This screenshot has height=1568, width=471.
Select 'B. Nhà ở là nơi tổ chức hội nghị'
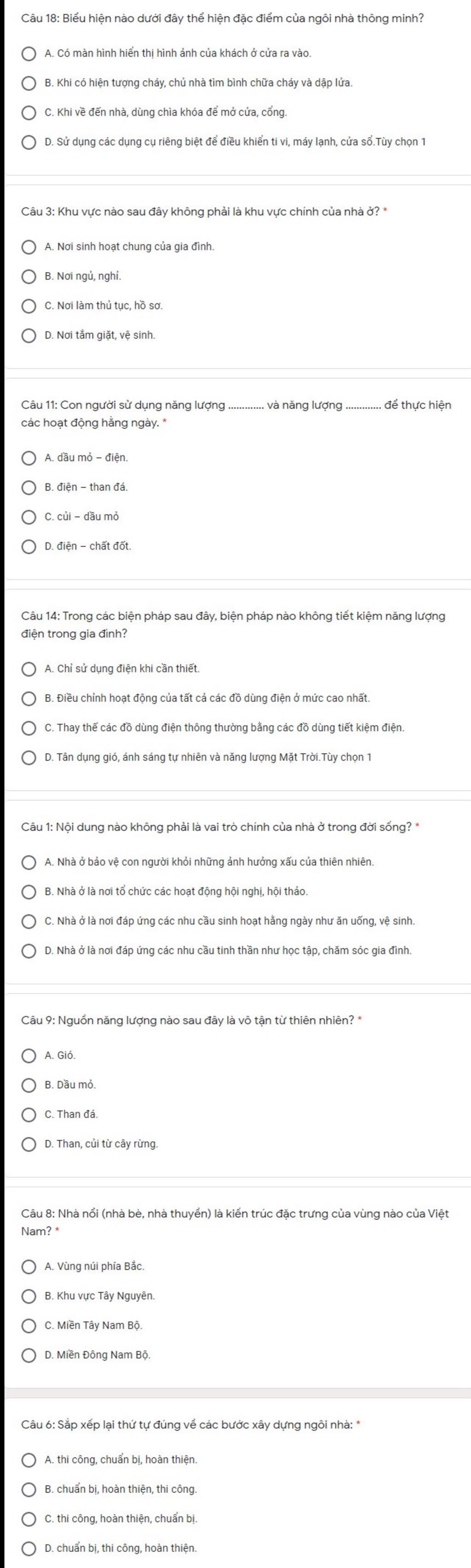[x=29, y=892]
